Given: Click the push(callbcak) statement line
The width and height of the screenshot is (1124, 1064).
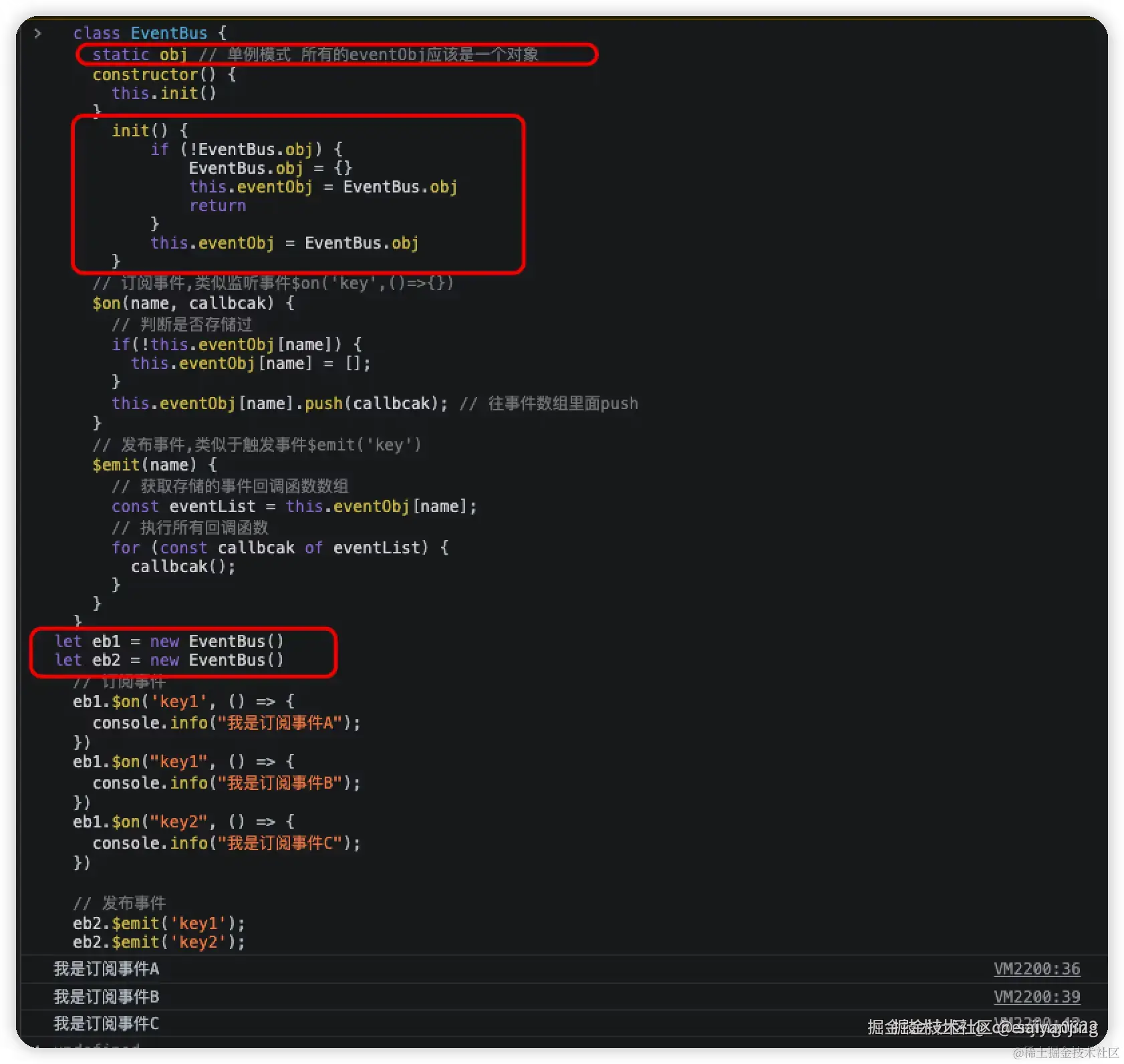Looking at the screenshot, I should pos(279,404).
